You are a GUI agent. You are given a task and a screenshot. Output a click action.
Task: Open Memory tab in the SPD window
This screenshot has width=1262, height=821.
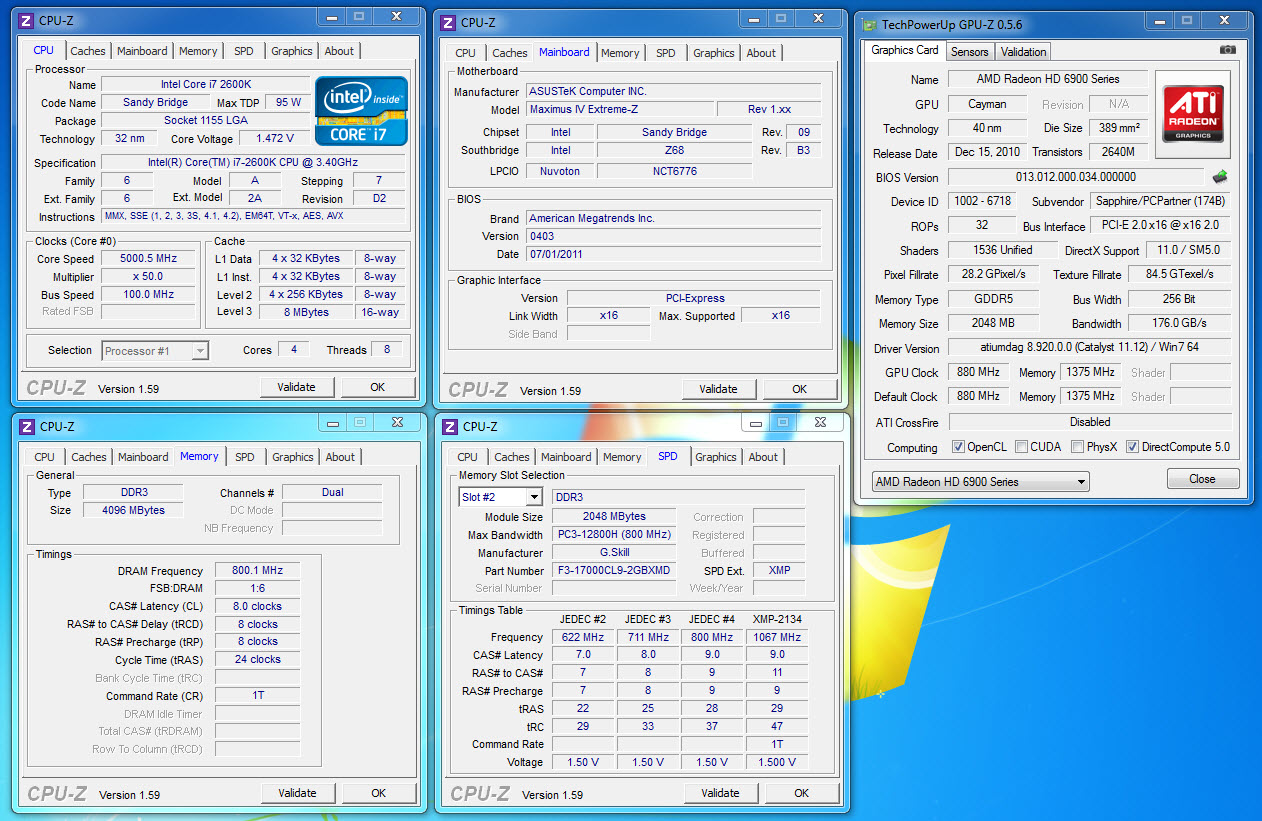click(x=622, y=457)
